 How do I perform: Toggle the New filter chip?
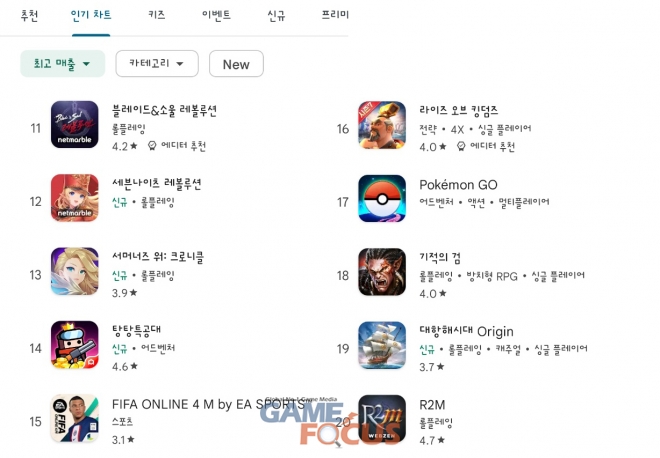236,64
